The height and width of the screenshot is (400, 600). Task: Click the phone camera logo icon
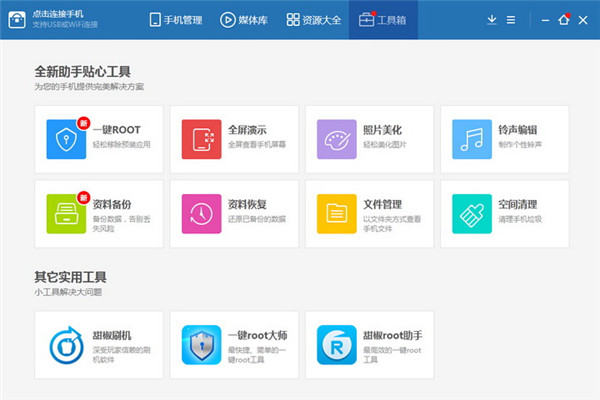18,19
